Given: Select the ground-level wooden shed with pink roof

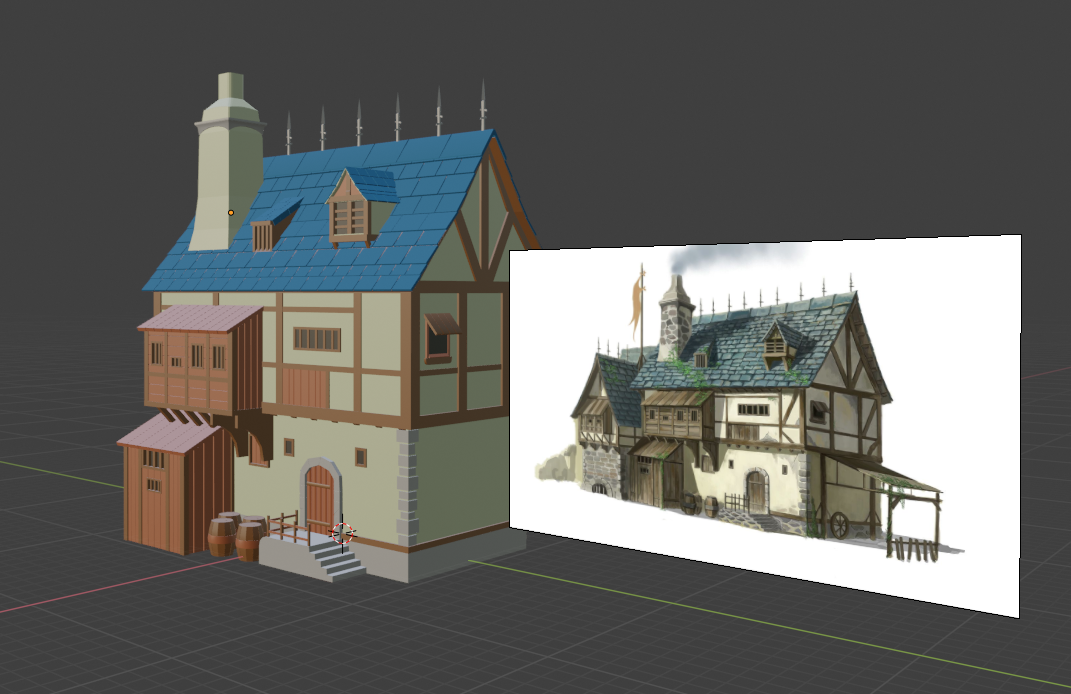Looking at the screenshot, I should 176,484.
